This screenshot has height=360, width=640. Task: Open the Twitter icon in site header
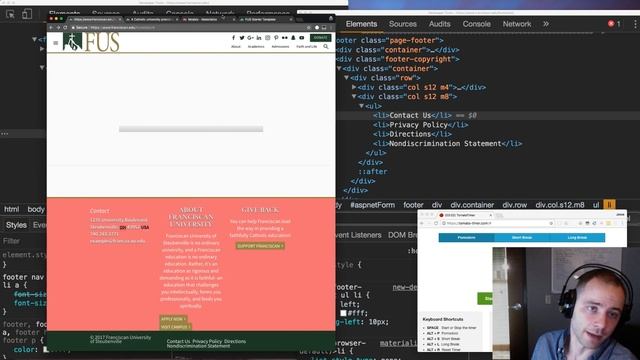point(242,38)
